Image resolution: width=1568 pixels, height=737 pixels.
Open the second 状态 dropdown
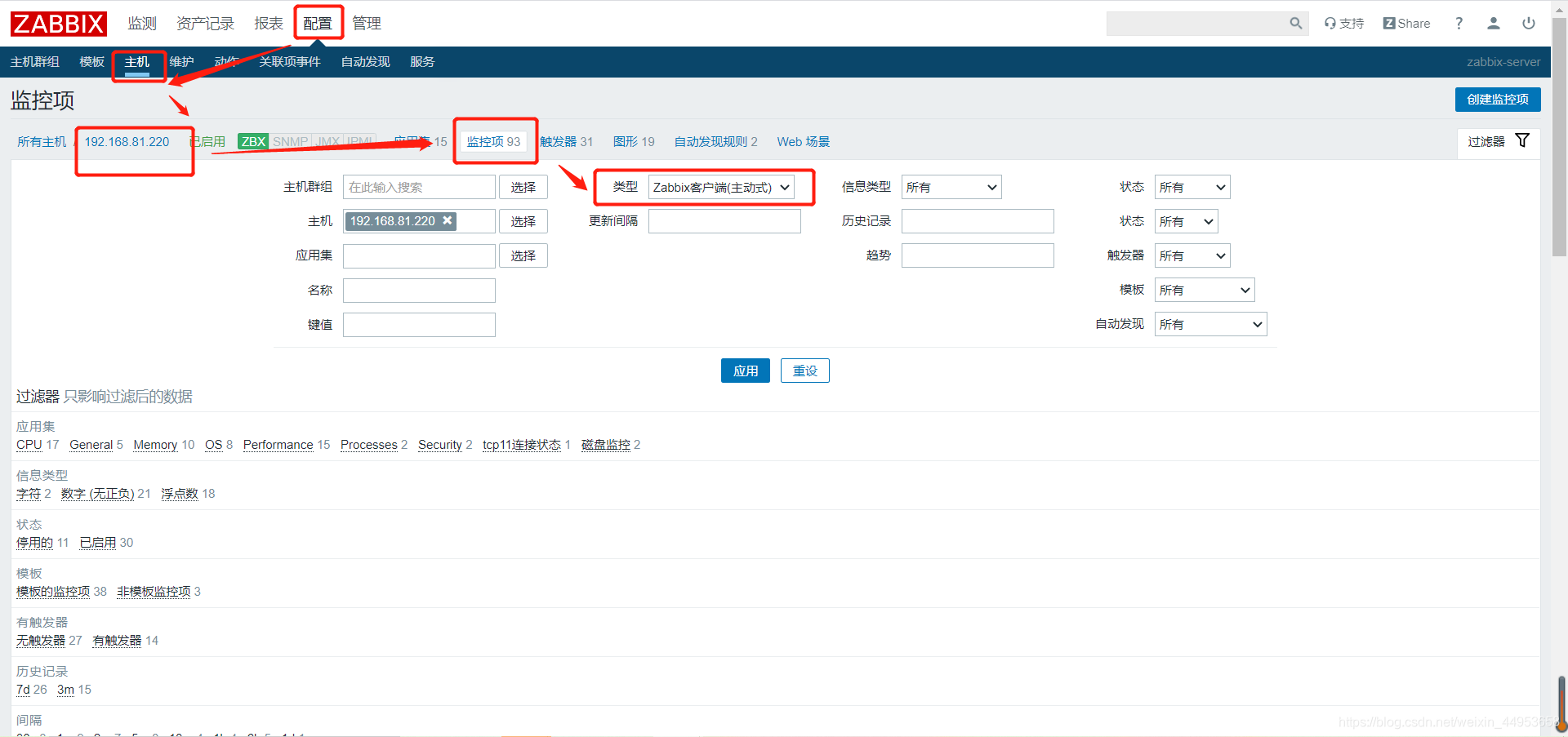pos(1187,221)
